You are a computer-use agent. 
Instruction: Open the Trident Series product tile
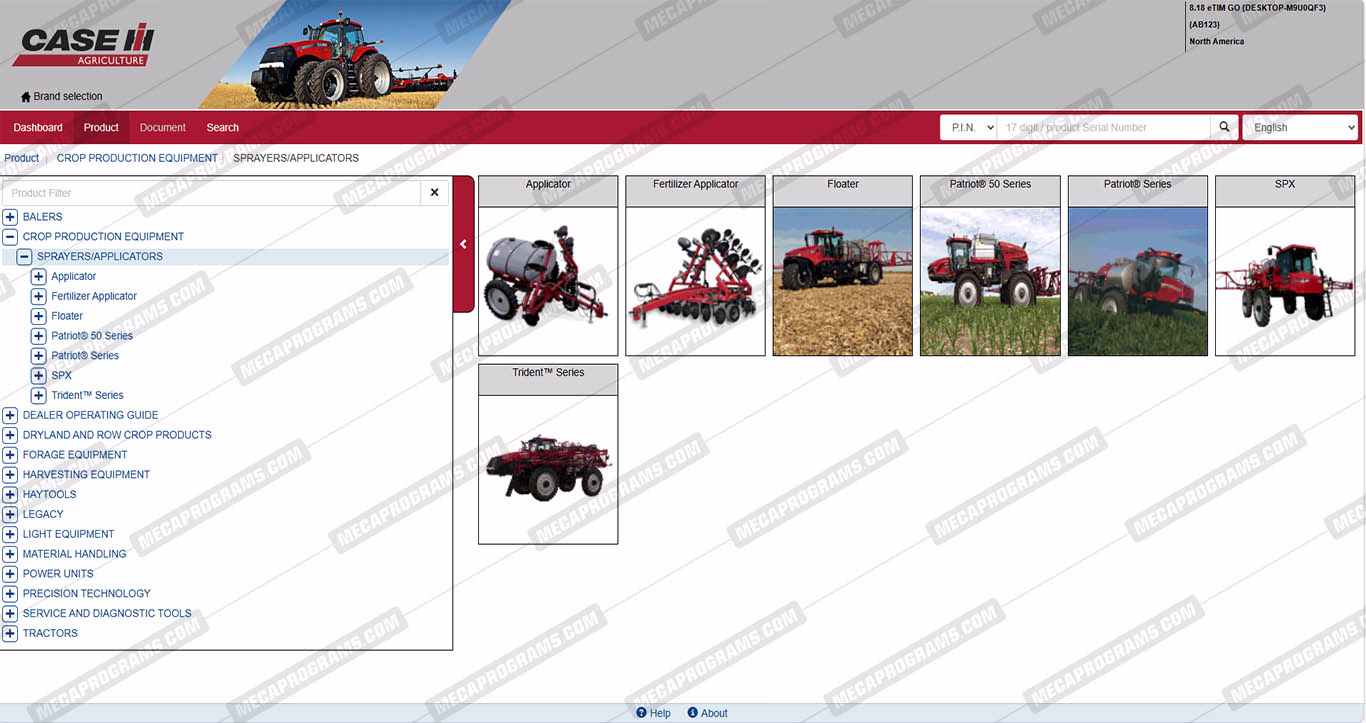[548, 468]
